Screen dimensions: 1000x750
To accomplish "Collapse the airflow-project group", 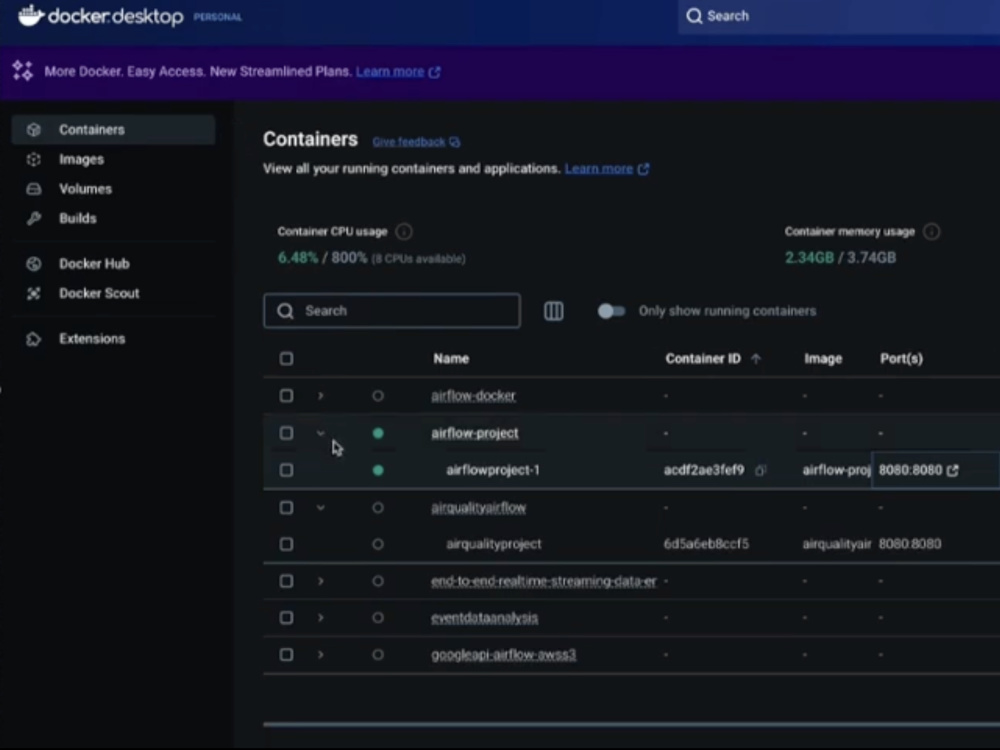I will (x=321, y=434).
